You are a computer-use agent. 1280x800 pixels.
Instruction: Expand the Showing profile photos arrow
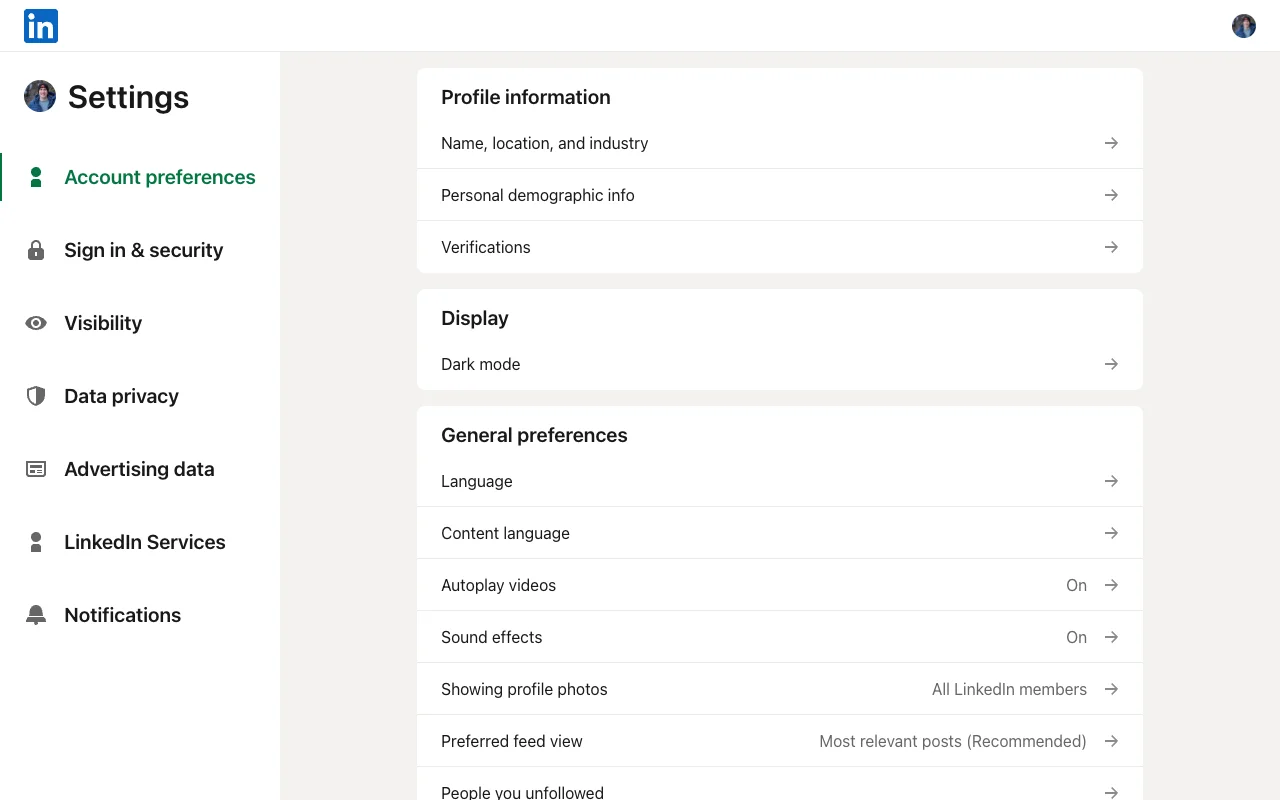tap(1111, 689)
